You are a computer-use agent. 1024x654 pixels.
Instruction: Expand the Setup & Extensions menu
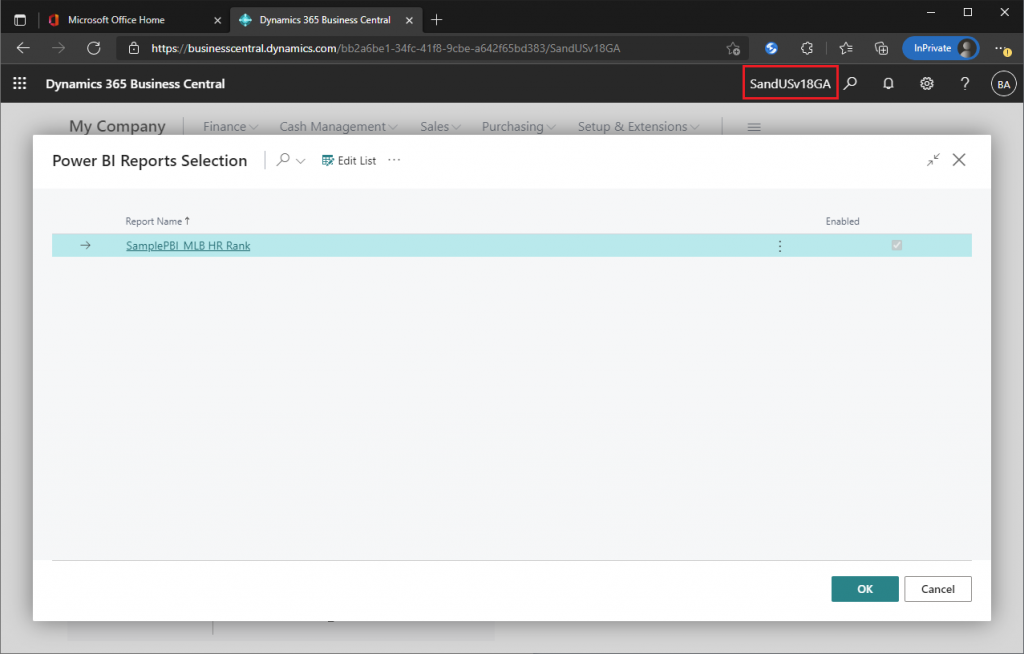coord(638,126)
